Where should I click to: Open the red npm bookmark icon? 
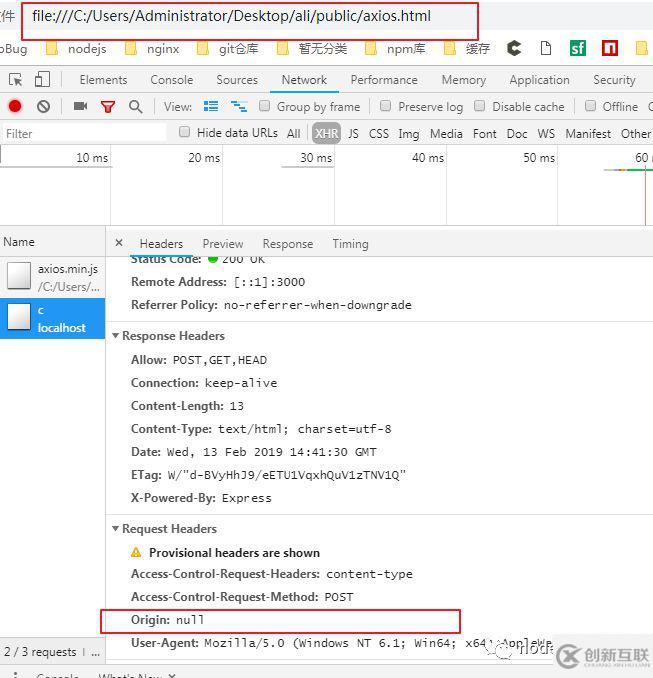pos(610,48)
